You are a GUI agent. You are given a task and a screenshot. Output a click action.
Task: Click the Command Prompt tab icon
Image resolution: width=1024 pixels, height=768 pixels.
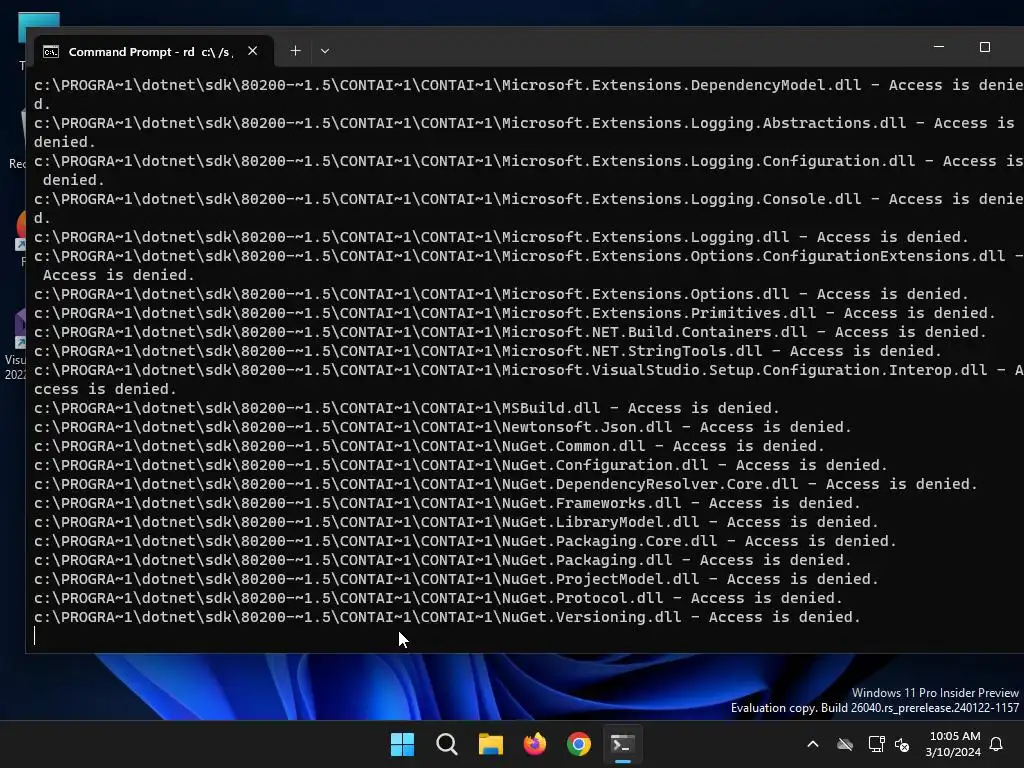(x=51, y=52)
